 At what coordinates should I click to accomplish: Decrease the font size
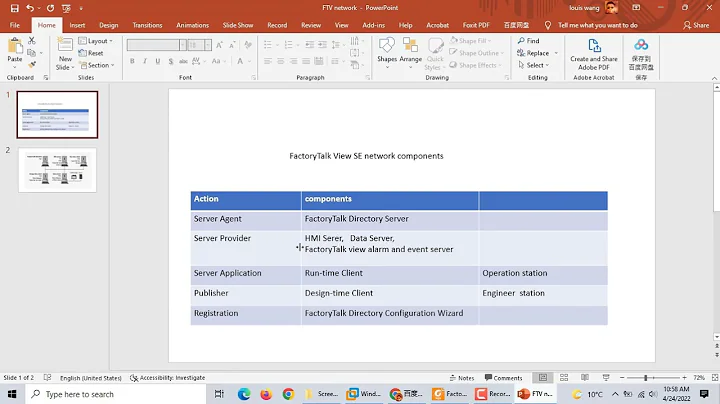232,45
